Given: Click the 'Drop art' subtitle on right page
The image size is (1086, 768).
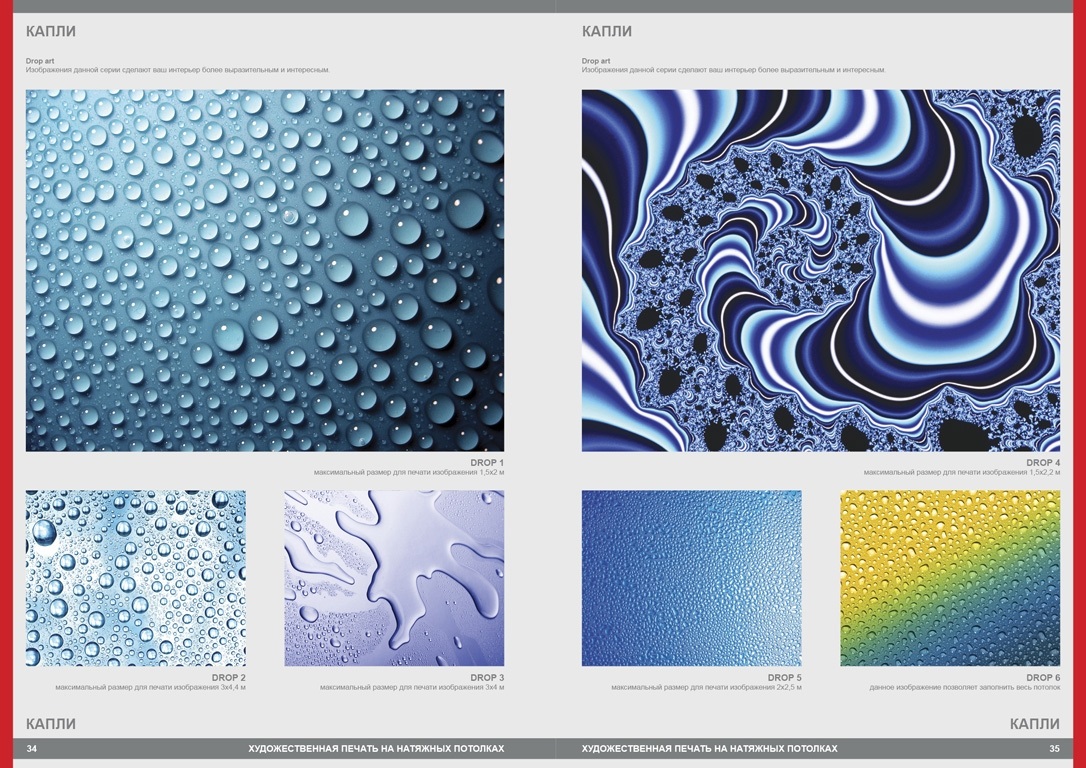Looking at the screenshot, I should point(596,61).
